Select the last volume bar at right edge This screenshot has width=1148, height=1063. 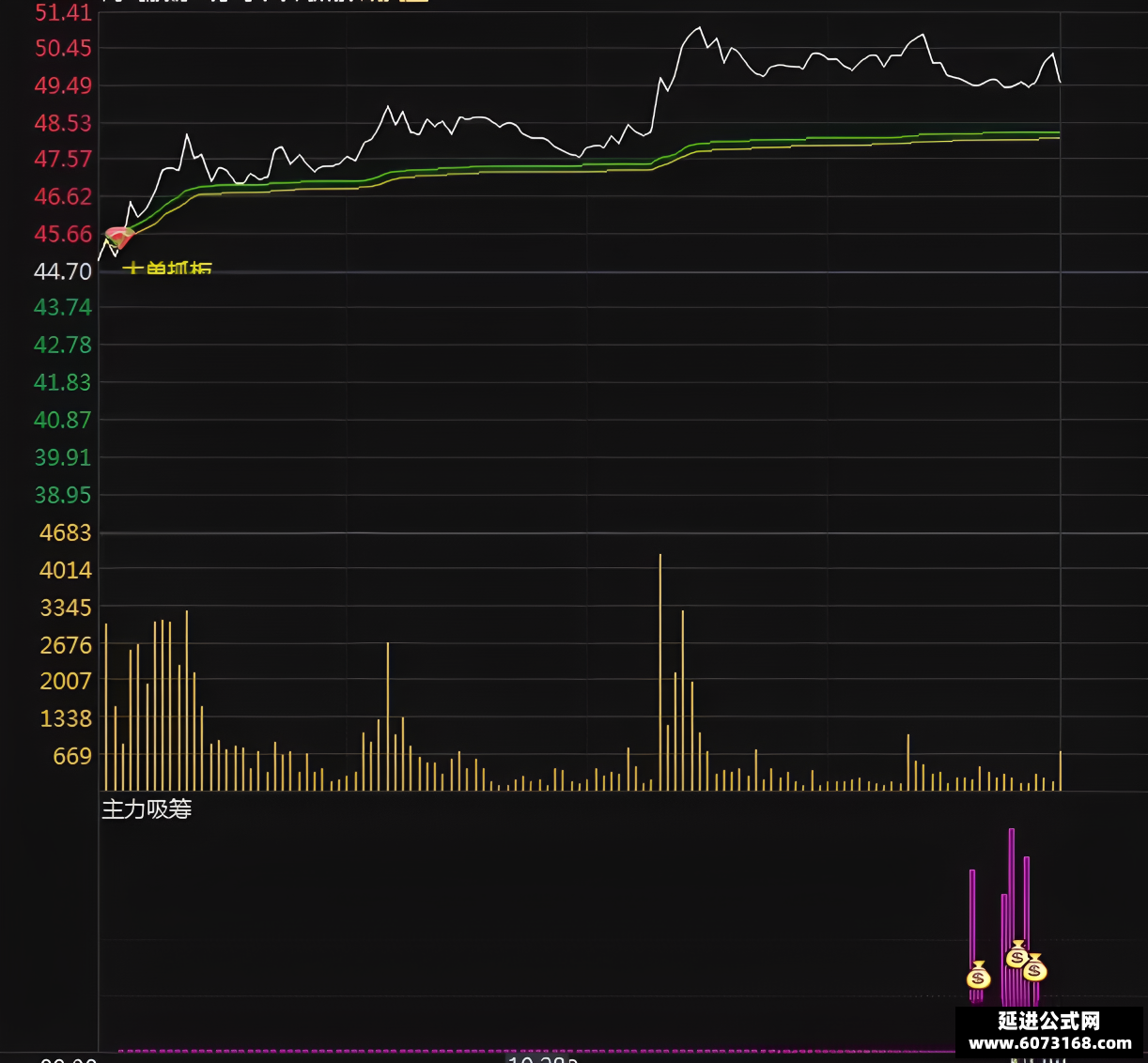(1061, 770)
